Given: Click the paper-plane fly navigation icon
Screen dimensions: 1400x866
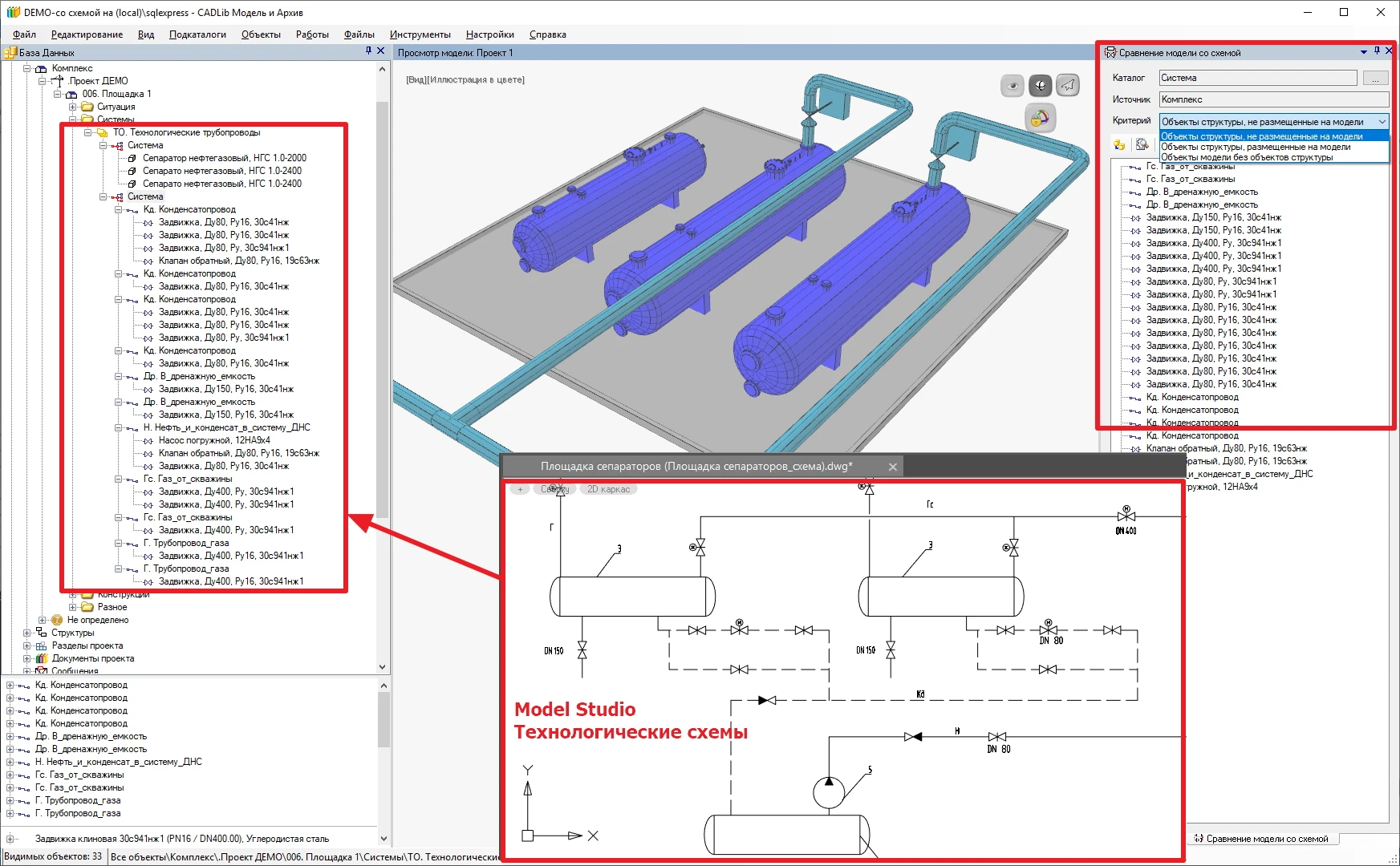Looking at the screenshot, I should tap(1068, 86).
